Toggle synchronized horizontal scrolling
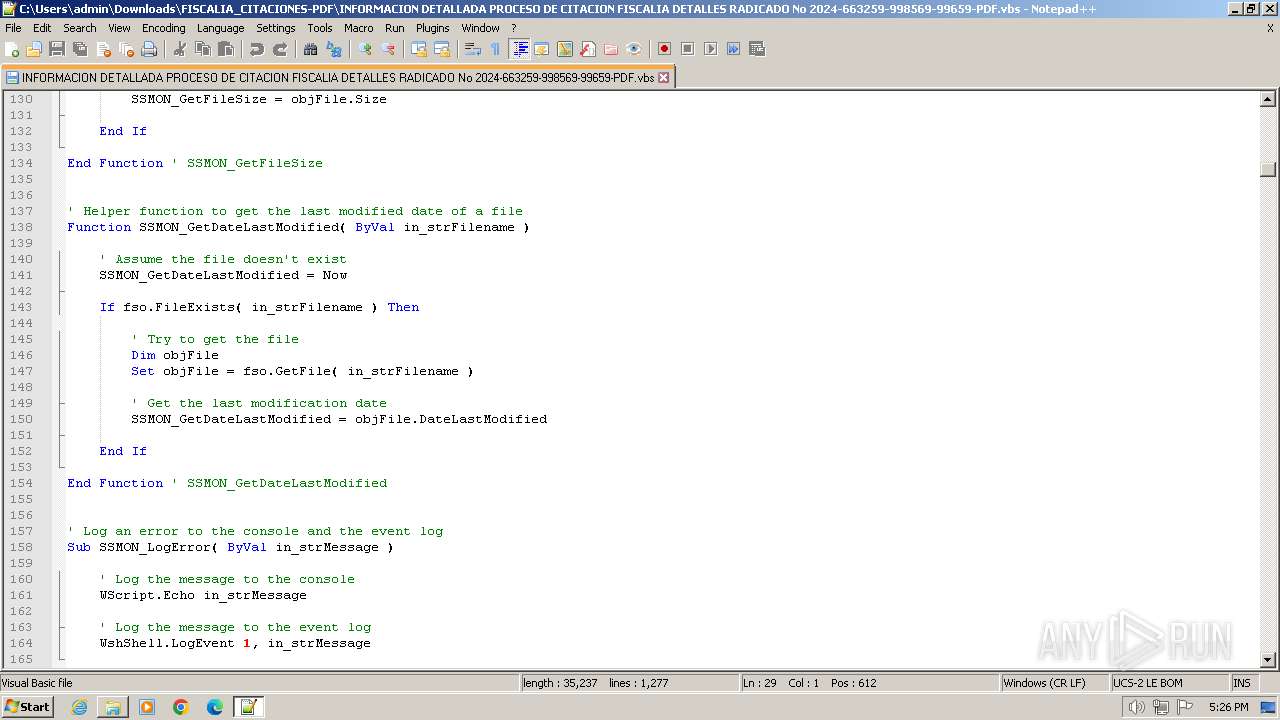Viewport: 1280px width, 720px height. [442, 49]
